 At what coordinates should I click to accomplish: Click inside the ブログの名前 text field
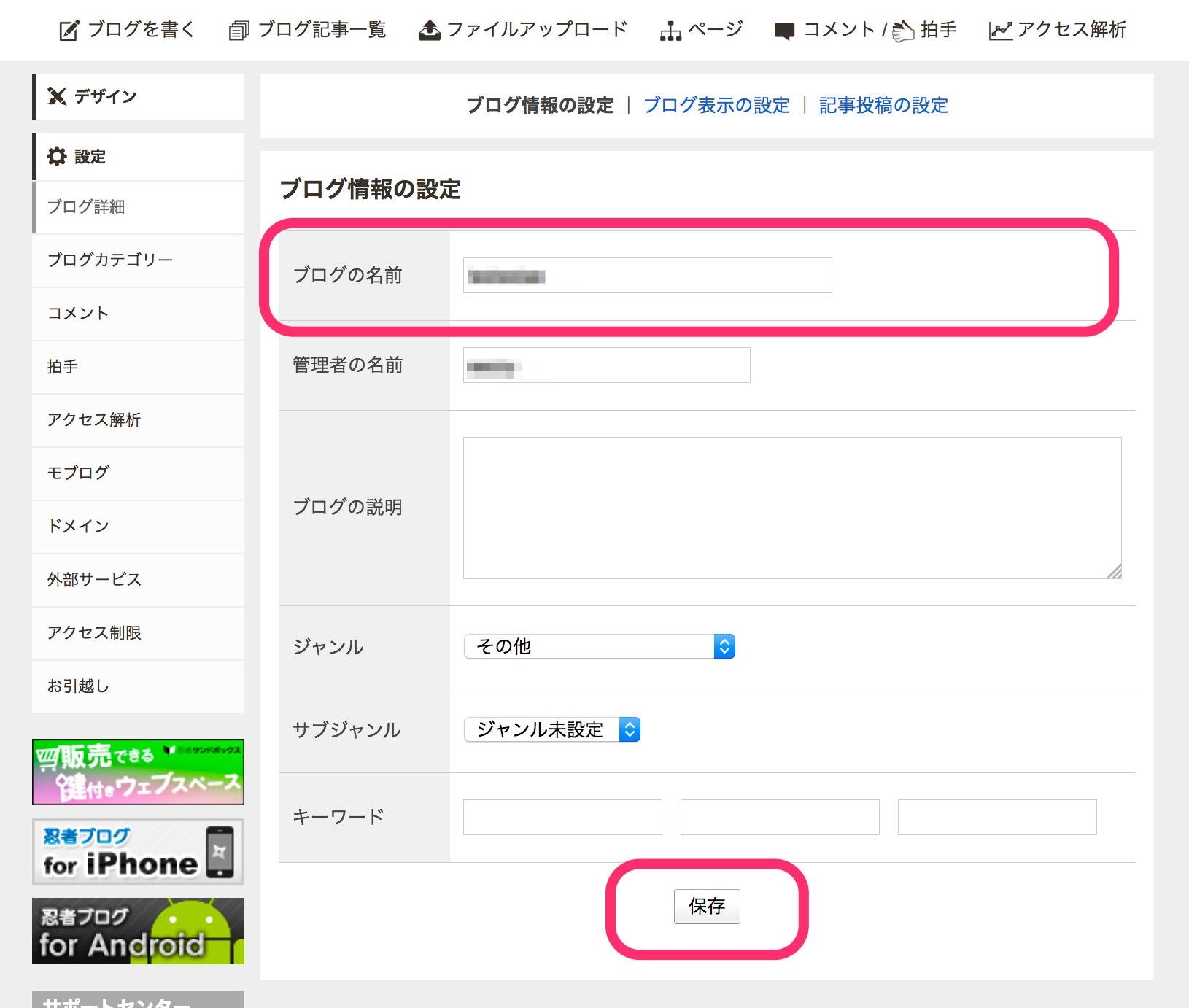pyautogui.click(x=647, y=275)
